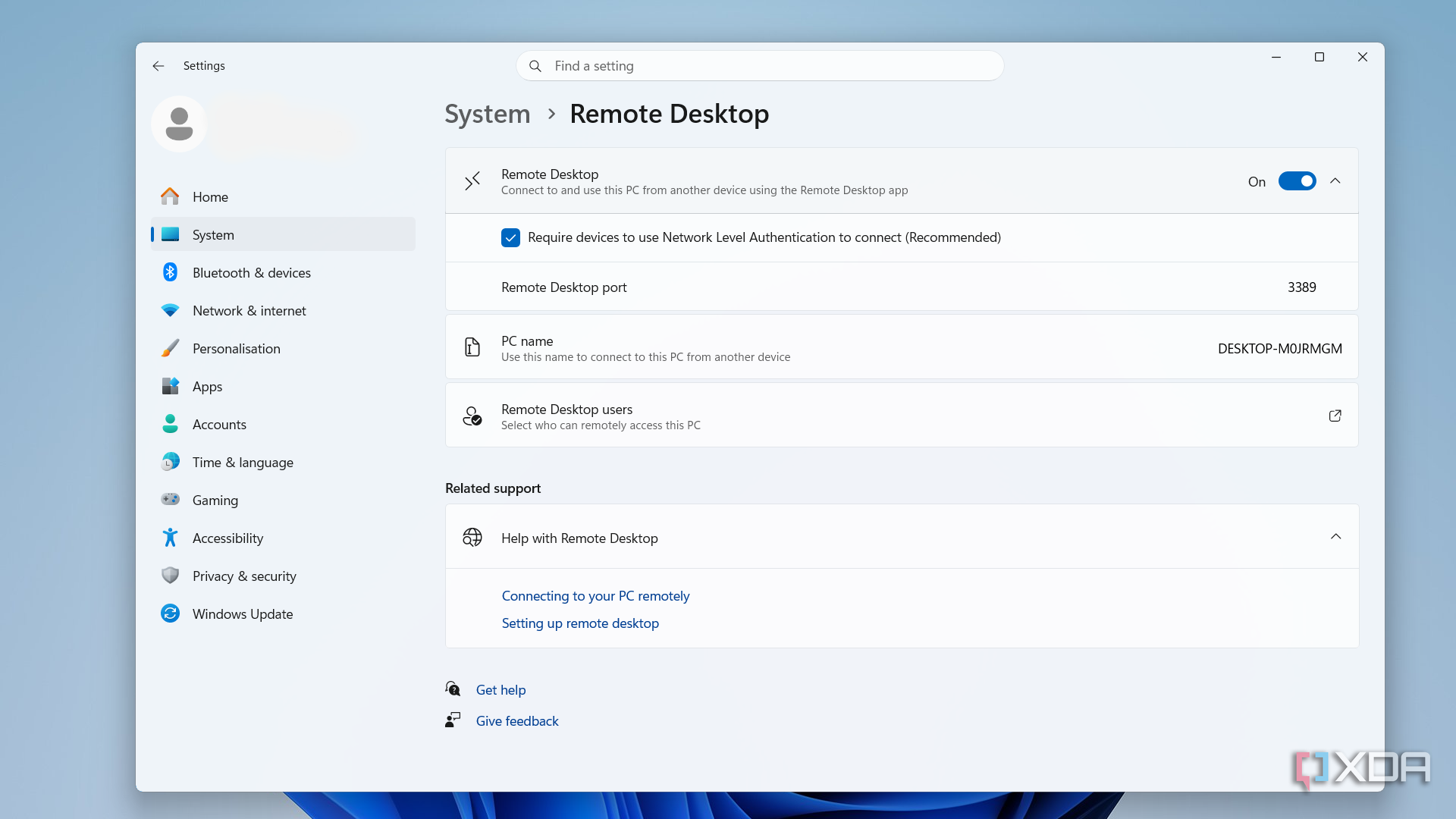Click the Find a setting search box
1456x819 pixels.
pyautogui.click(x=760, y=66)
